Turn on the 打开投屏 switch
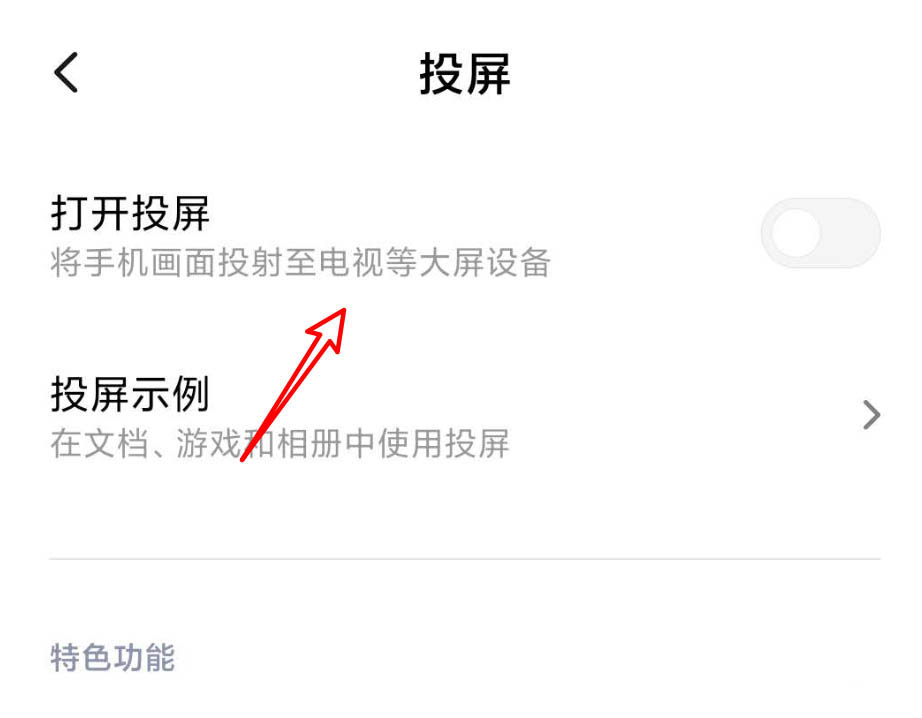The width and height of the screenshot is (922, 718). tap(821, 233)
